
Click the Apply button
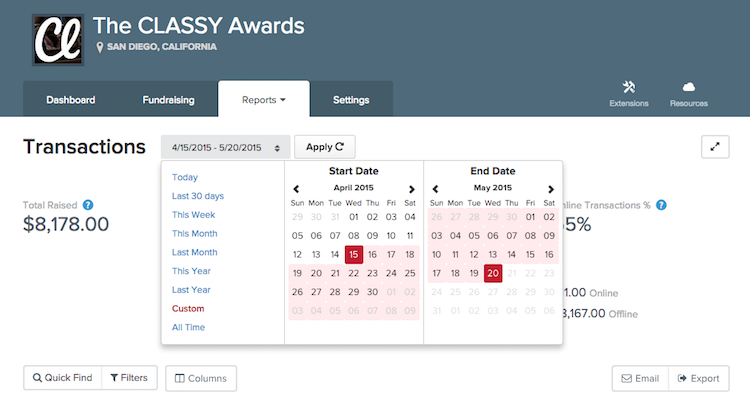pos(325,147)
